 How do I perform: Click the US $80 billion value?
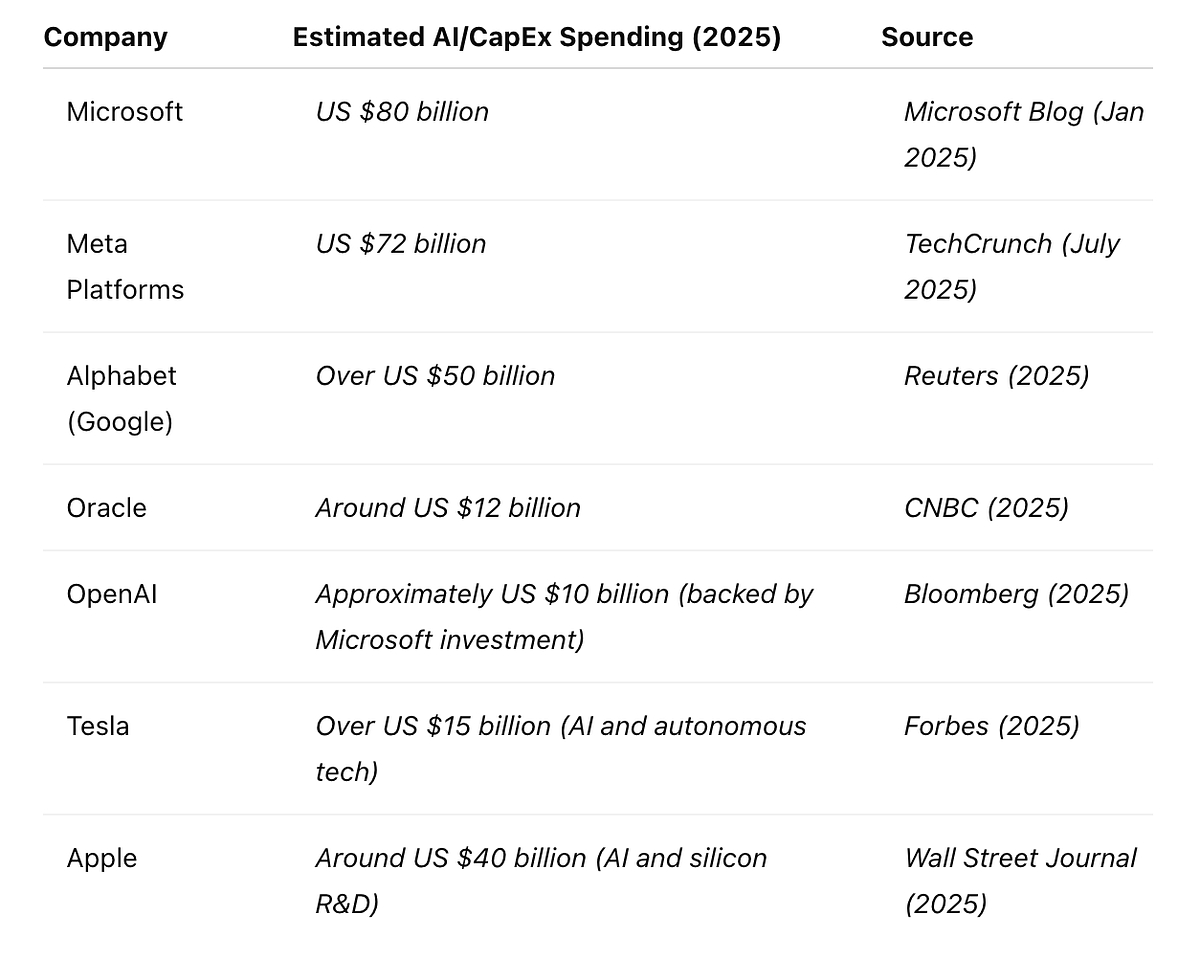(x=402, y=112)
